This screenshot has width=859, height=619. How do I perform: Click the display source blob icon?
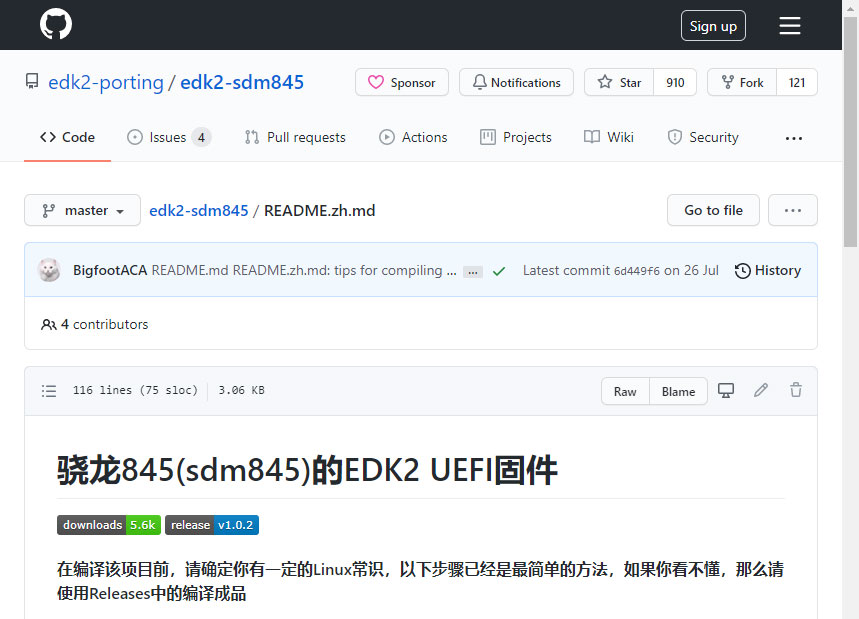(726, 390)
